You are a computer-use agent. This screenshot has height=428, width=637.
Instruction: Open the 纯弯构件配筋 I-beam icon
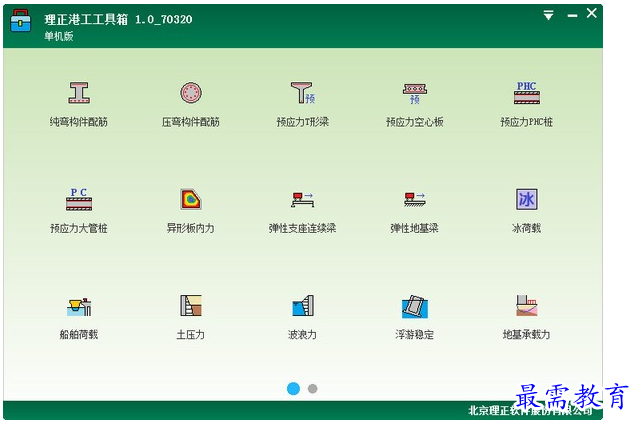[79, 93]
